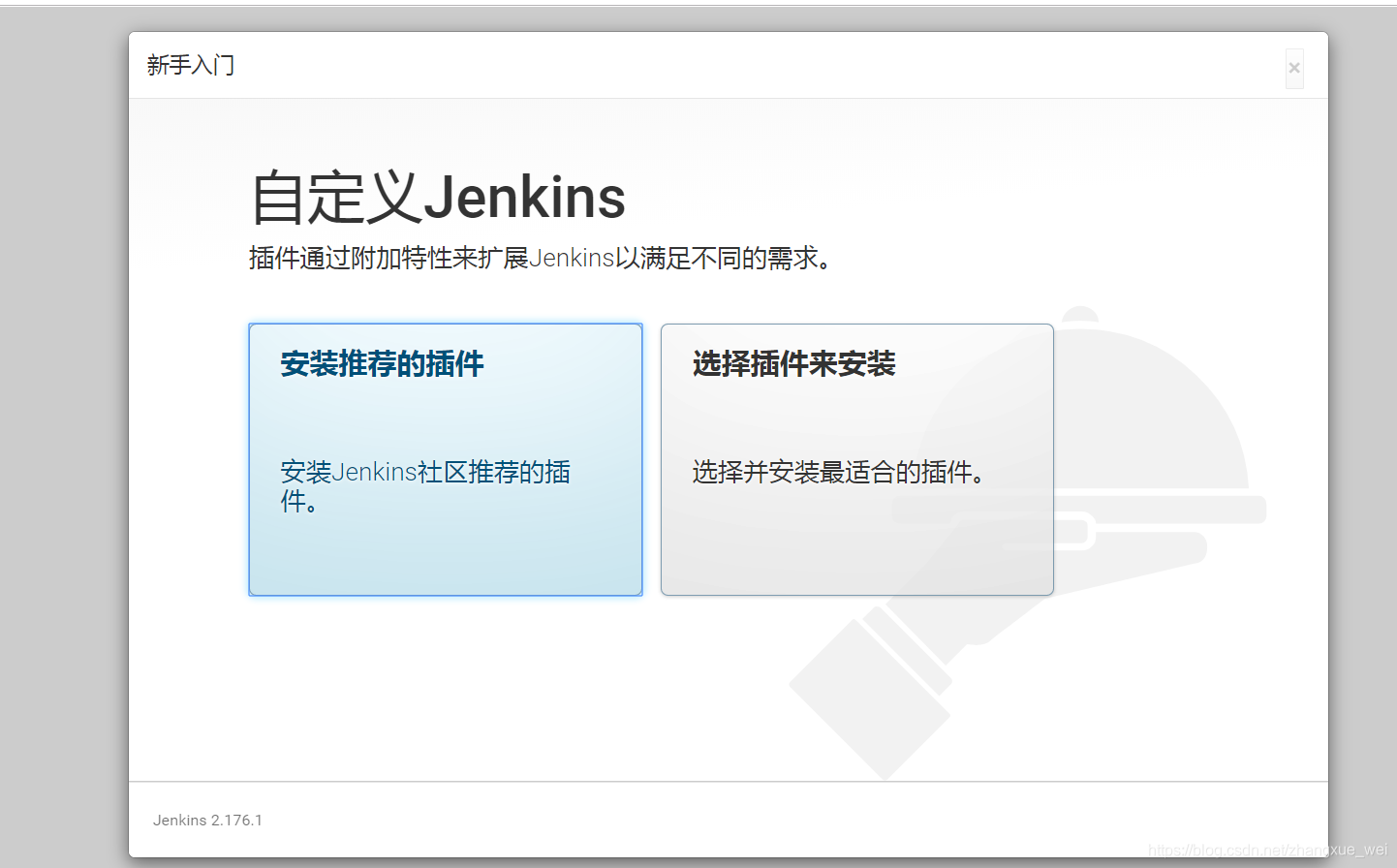Screen dimensions: 1397x868
Task: Click the 新手入门 dialog title
Action: [x=191, y=65]
